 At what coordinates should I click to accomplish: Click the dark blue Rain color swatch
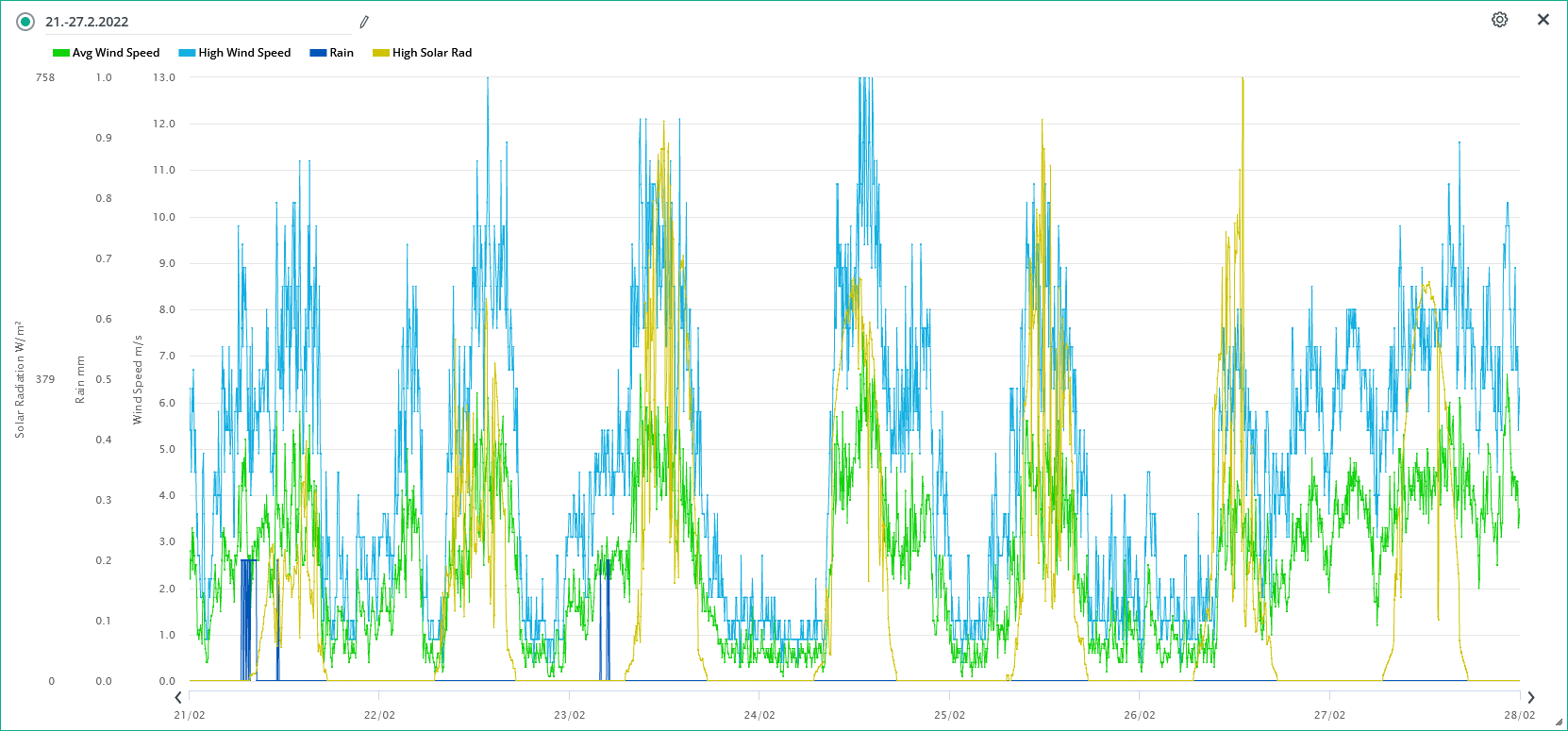tap(318, 53)
